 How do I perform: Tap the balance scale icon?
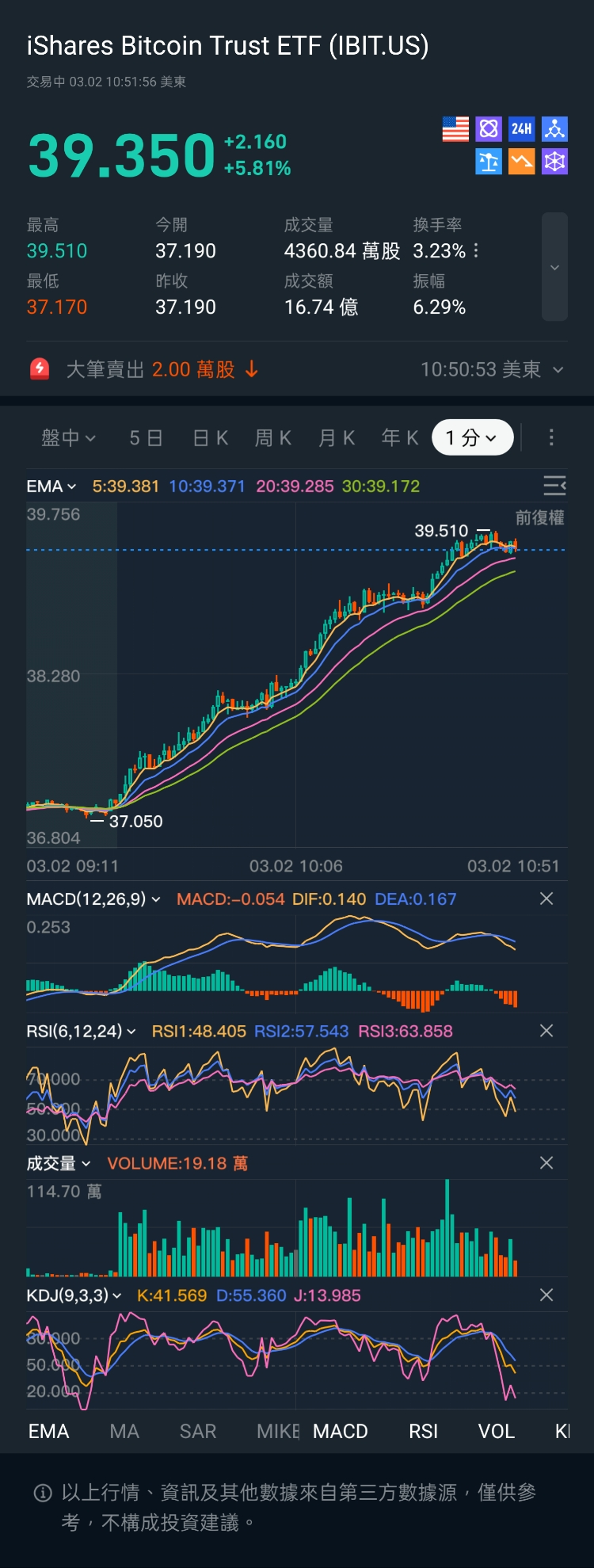pyautogui.click(x=489, y=162)
